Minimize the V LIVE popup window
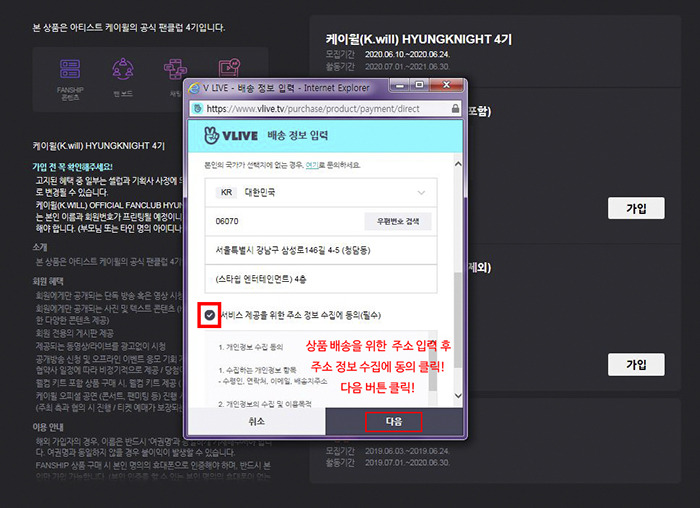This screenshot has width=700, height=508. click(x=400, y=85)
